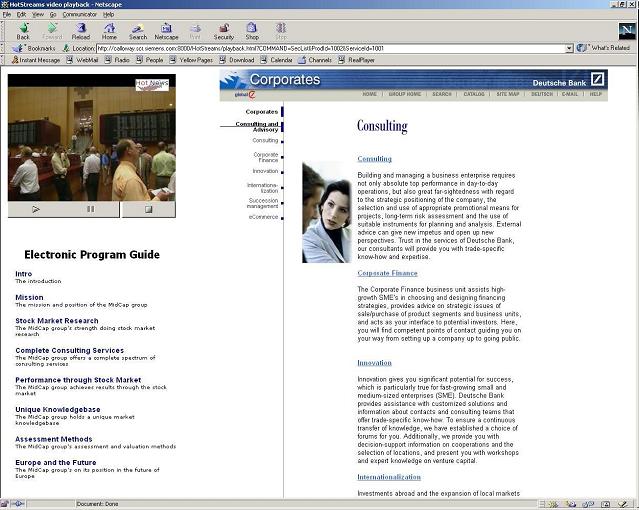Image resolution: width=639 pixels, height=510 pixels.
Task: Follow the Corporate Finance heading link
Action: pos(387,273)
